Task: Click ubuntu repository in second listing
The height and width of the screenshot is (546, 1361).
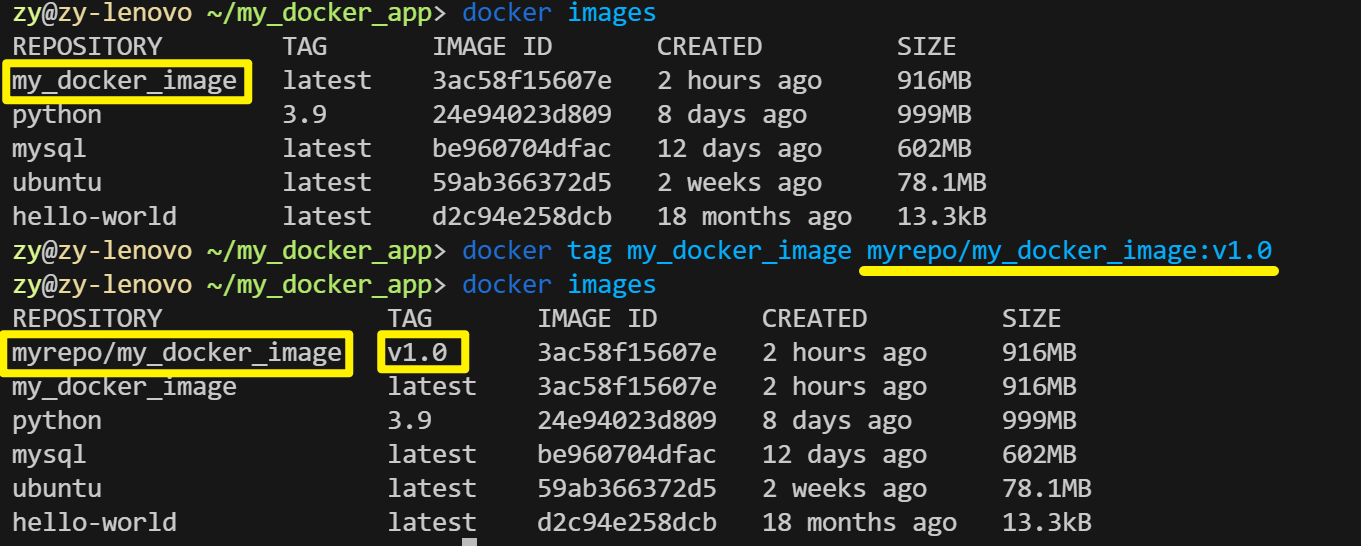Action: click(57, 489)
